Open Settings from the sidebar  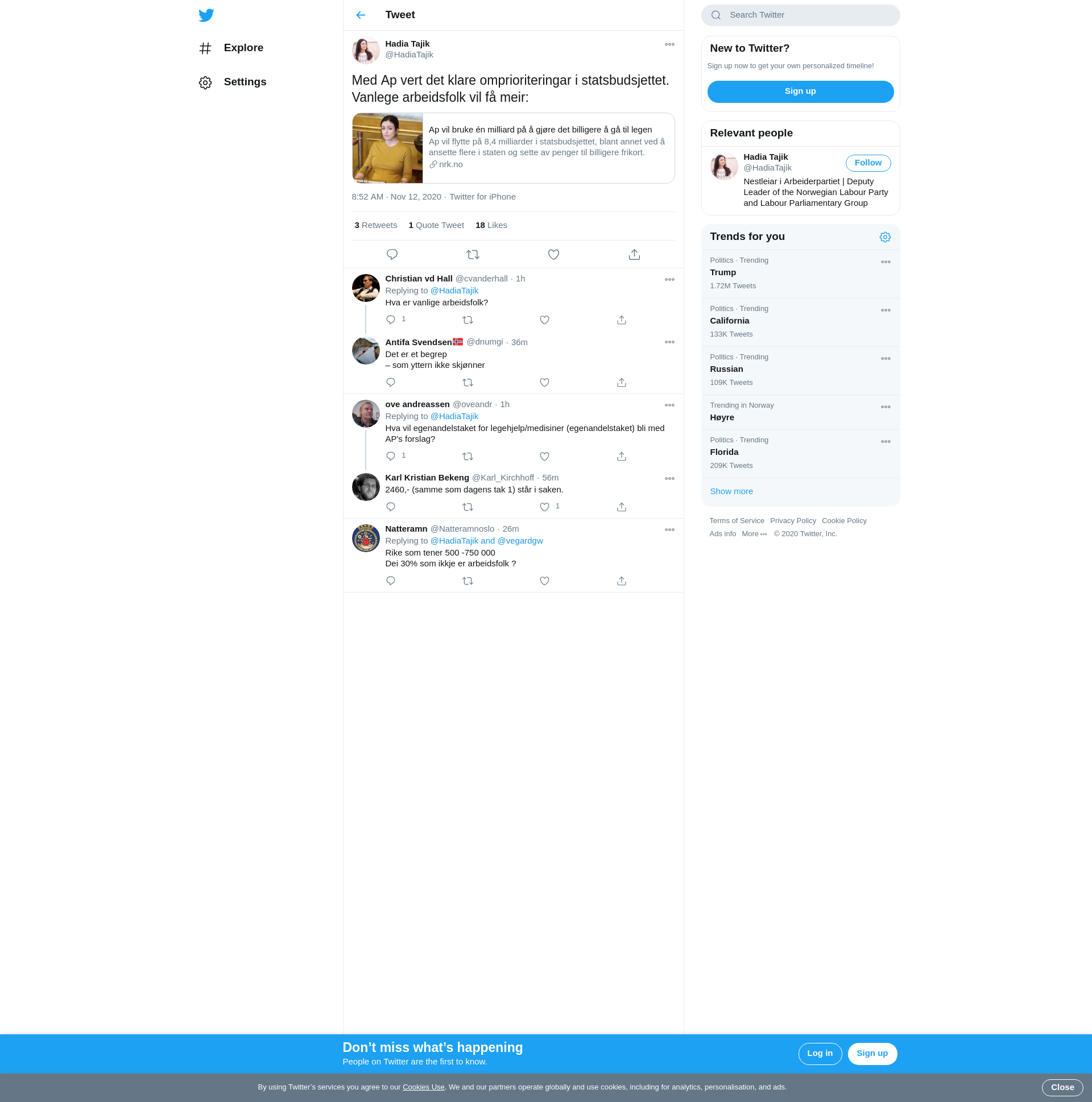click(x=233, y=82)
